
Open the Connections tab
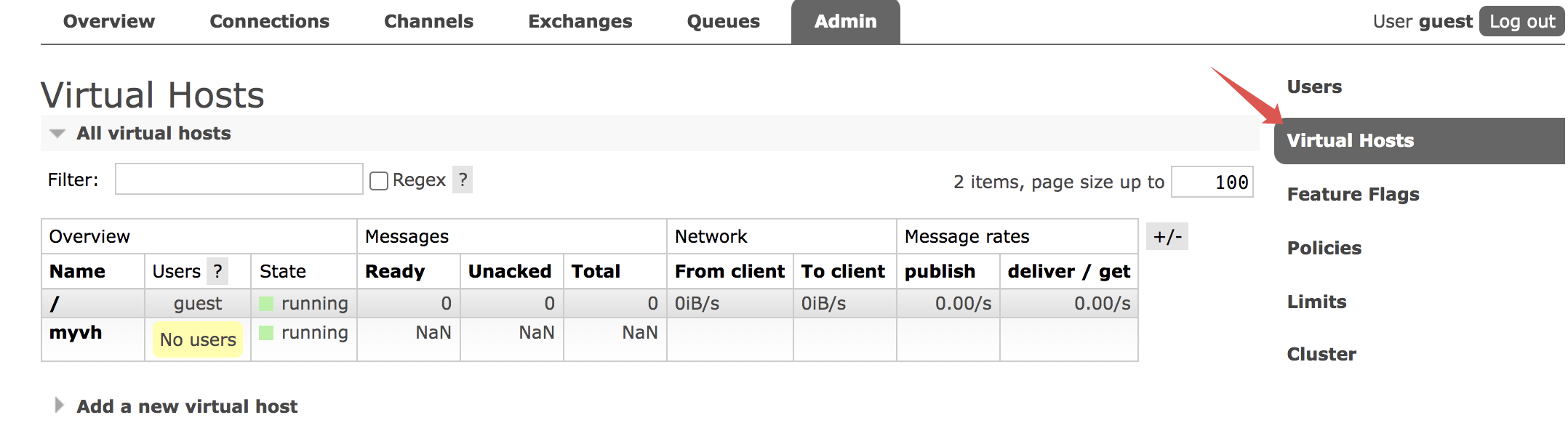(269, 22)
